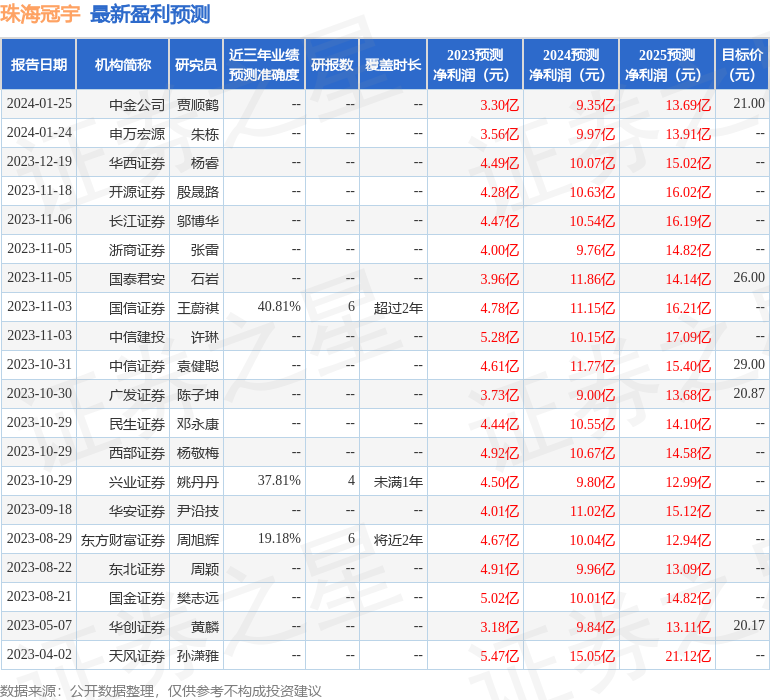Viewport: 770px width, 700px height.
Task: Click the 2023预测净利润 column header
Action: [x=475, y=64]
